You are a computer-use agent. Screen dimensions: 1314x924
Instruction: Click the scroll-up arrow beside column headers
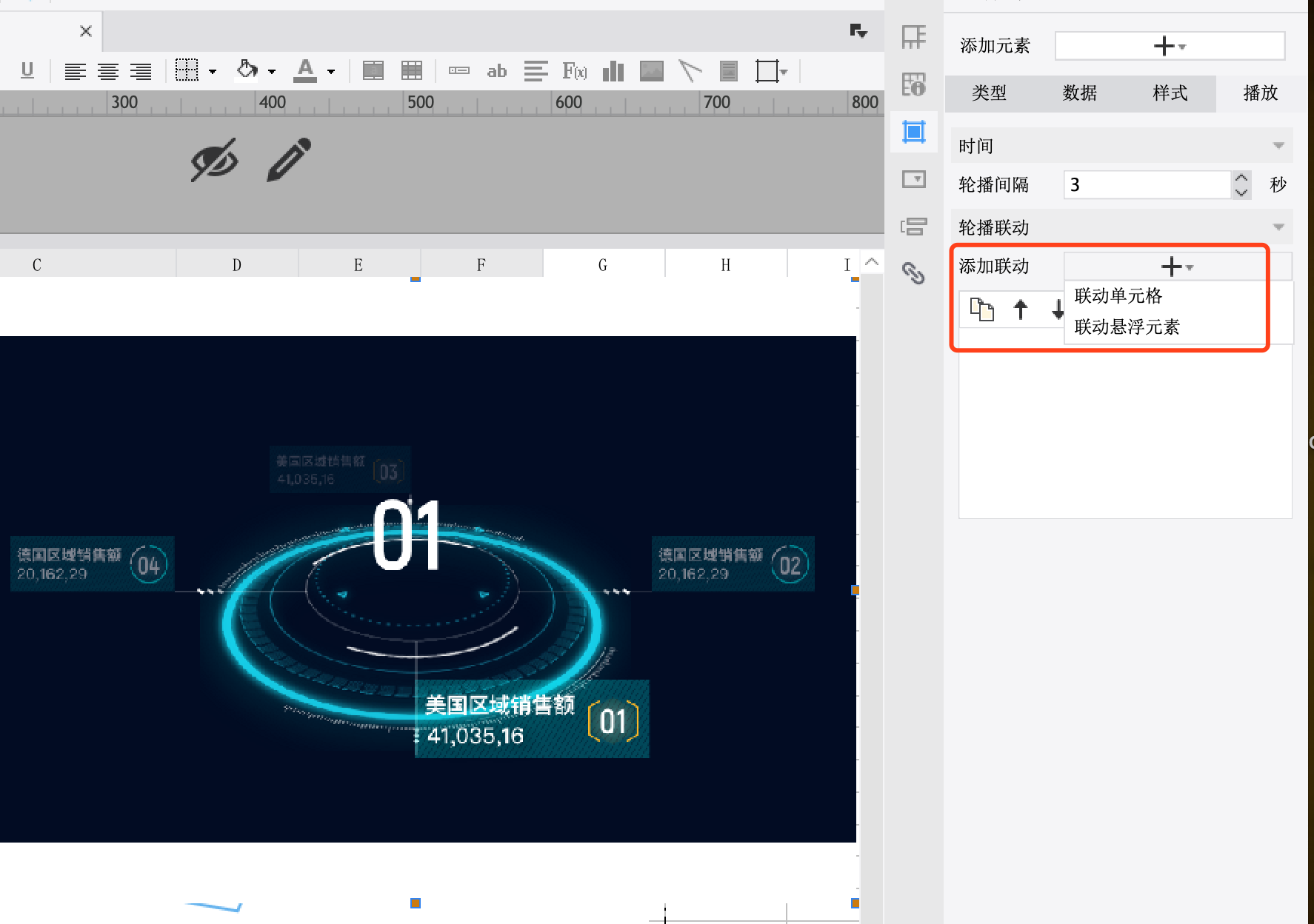(x=872, y=262)
